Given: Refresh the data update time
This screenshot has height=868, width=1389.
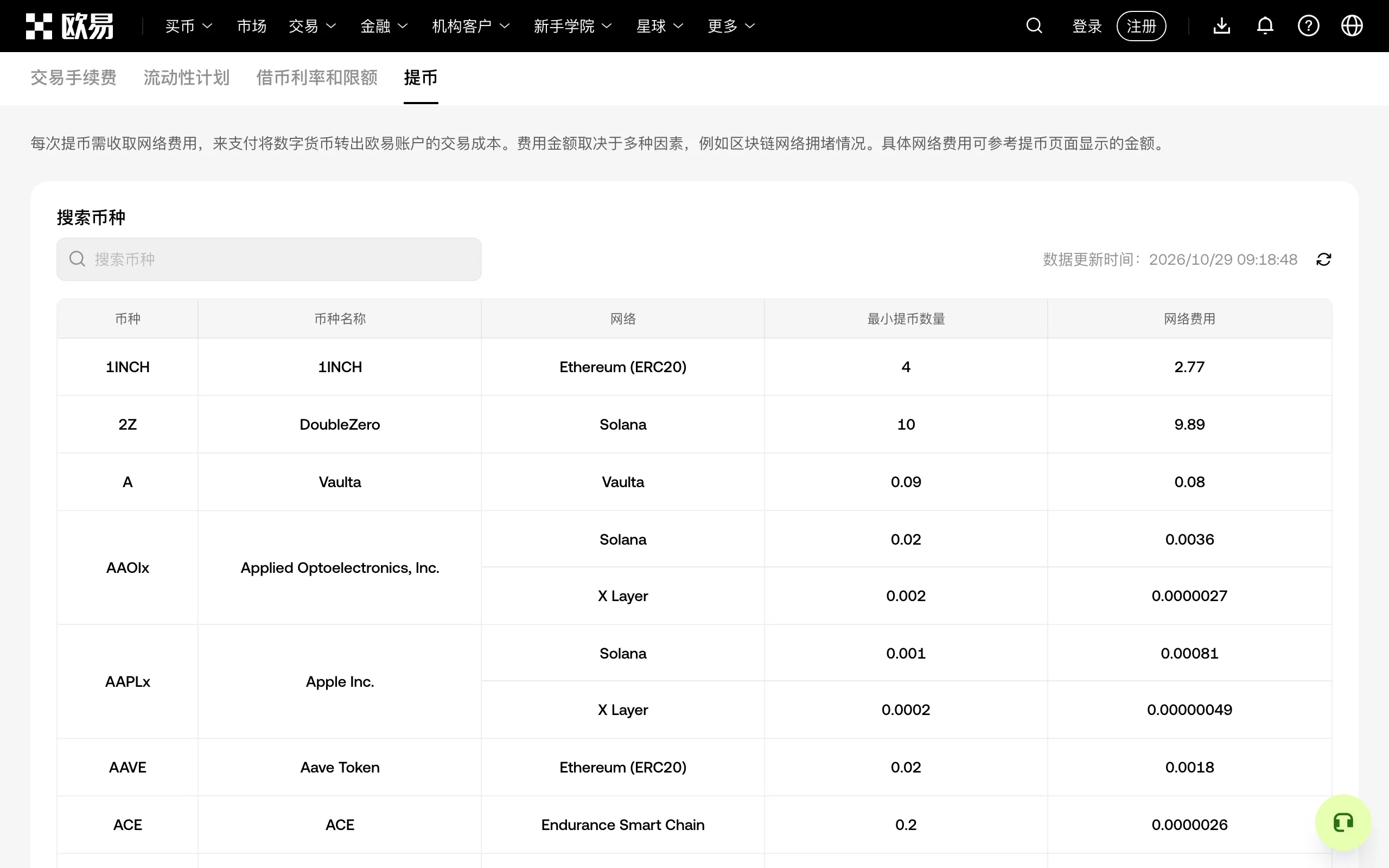Looking at the screenshot, I should 1323,259.
